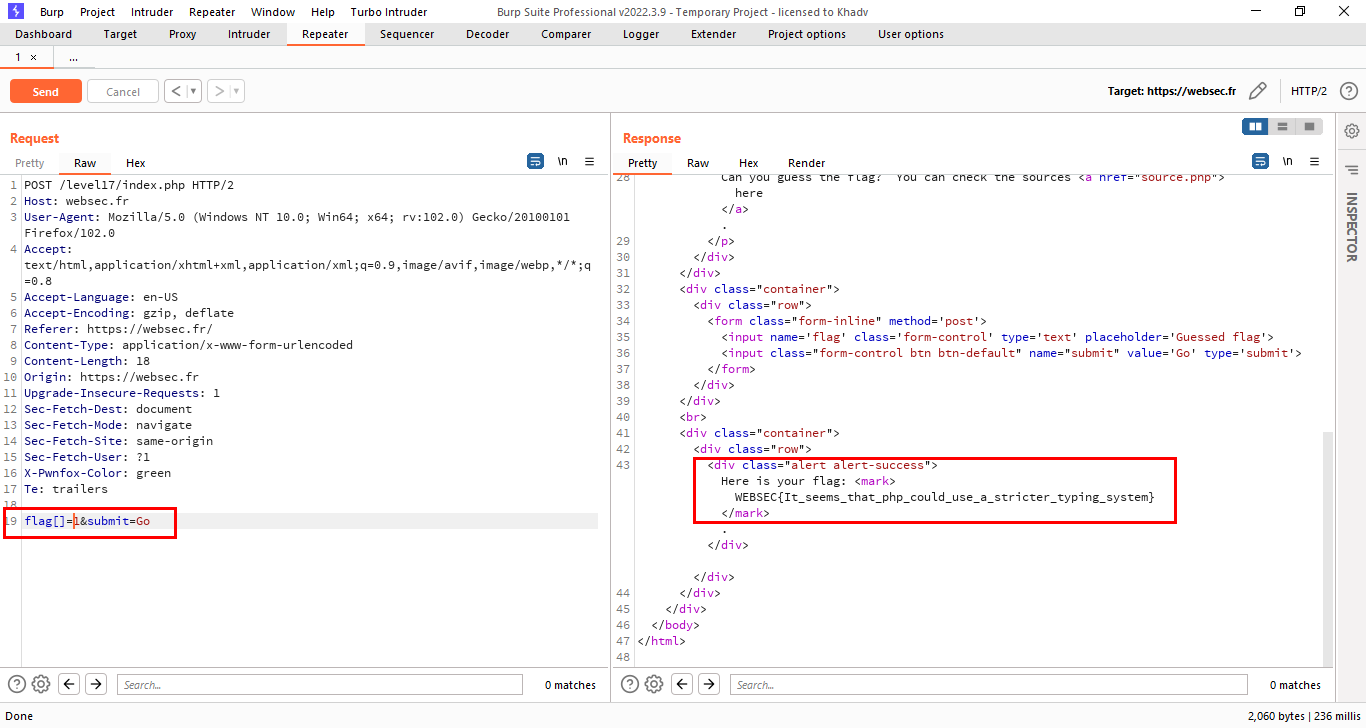The height and width of the screenshot is (728, 1366).
Task: Switch response view to Raw
Action: [x=698, y=163]
